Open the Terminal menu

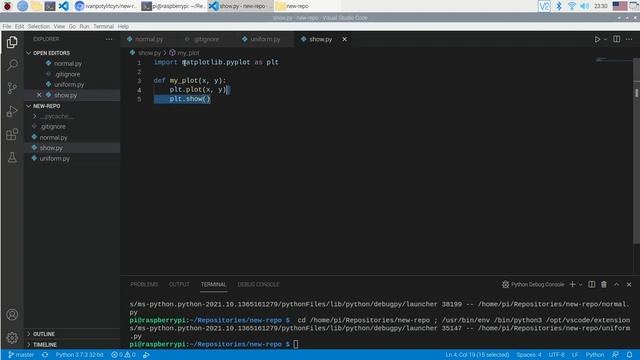(x=103, y=26)
